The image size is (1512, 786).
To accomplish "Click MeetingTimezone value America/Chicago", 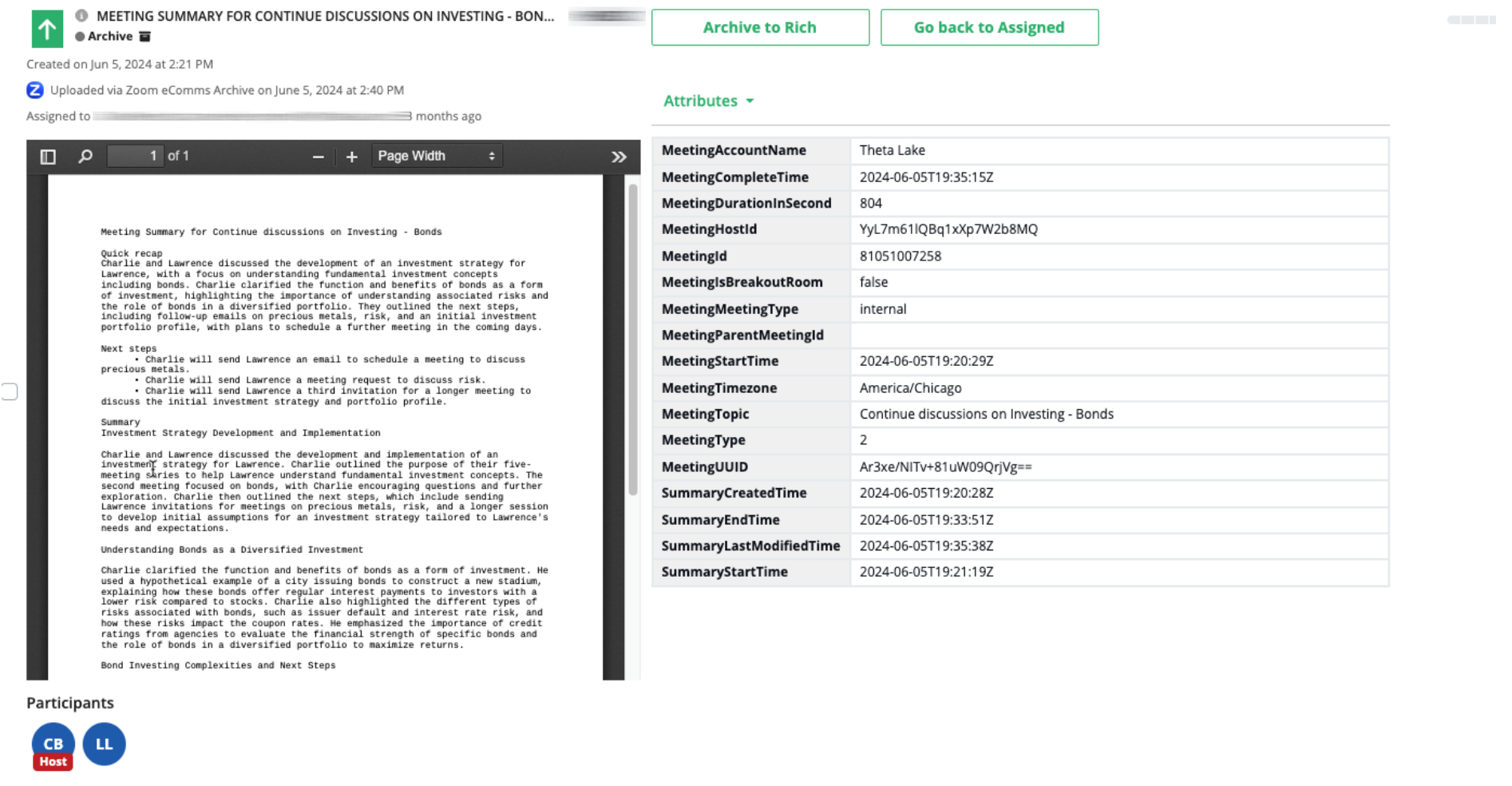I will coord(910,388).
